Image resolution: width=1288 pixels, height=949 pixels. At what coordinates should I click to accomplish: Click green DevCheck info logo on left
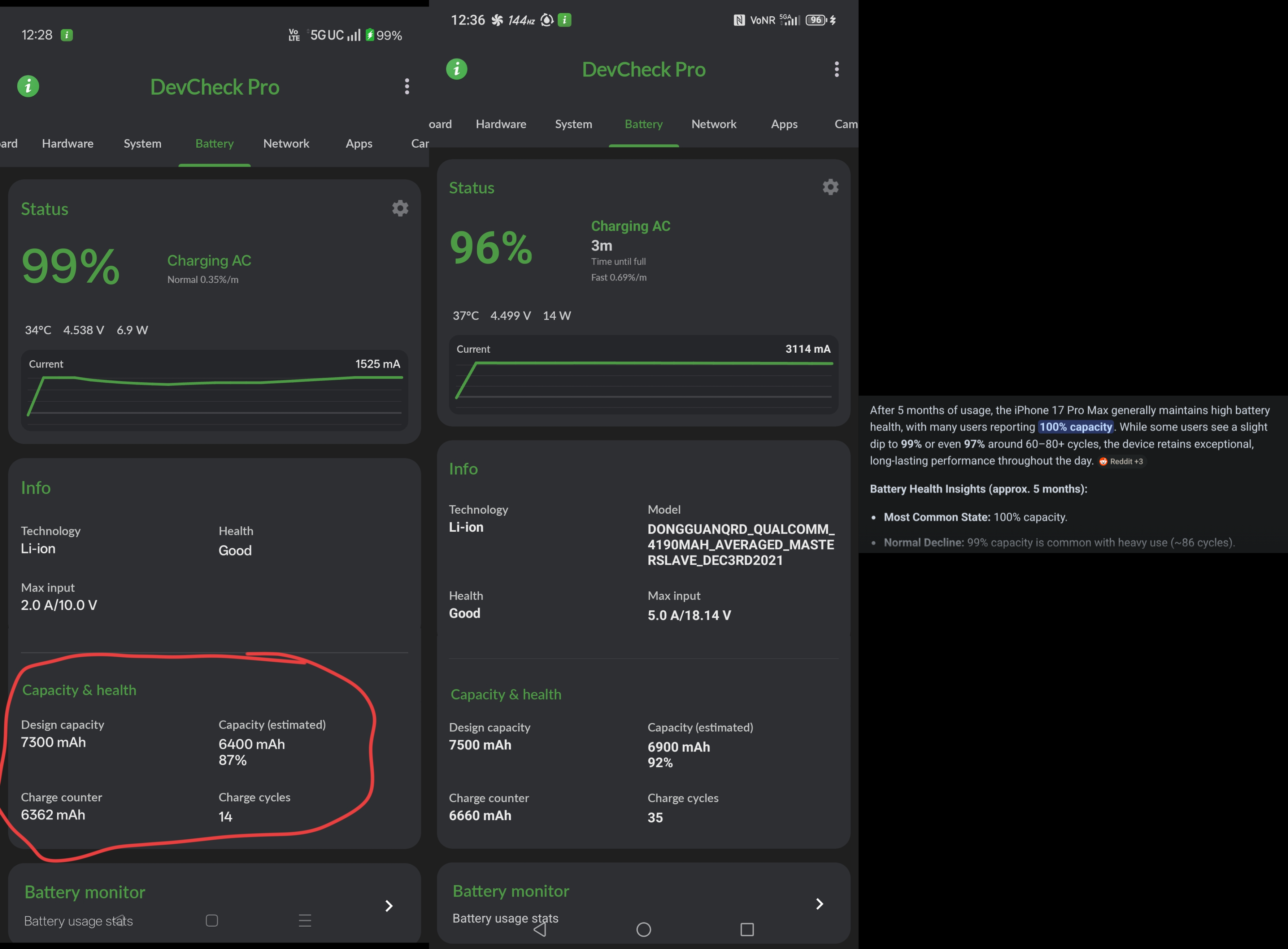28,87
